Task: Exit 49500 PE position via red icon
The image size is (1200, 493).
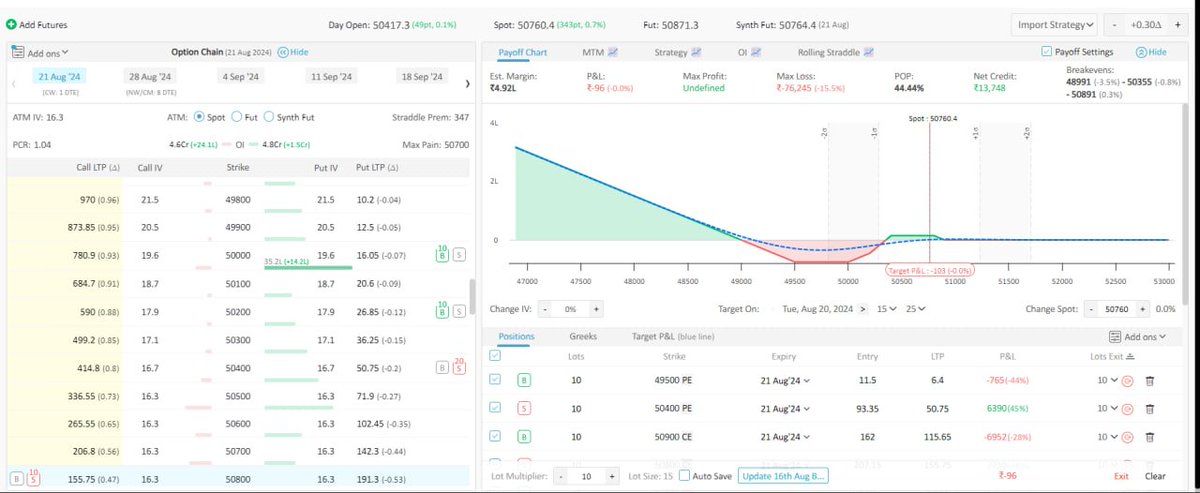Action: pos(1128,381)
